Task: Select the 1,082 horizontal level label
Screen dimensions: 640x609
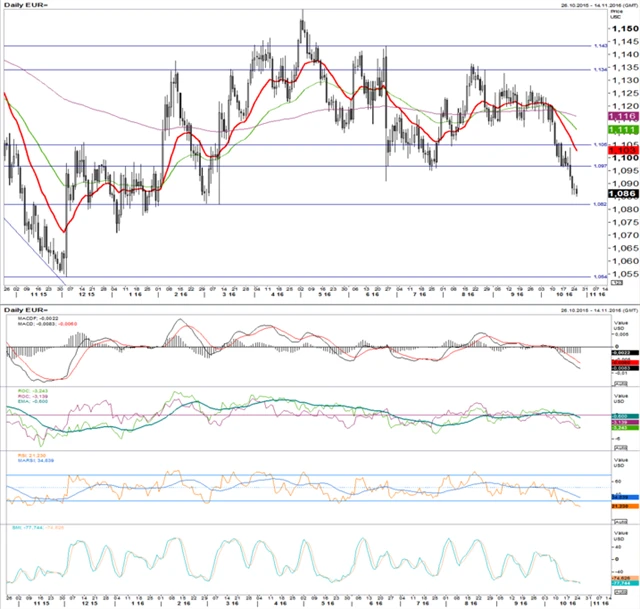Action: pyautogui.click(x=600, y=204)
